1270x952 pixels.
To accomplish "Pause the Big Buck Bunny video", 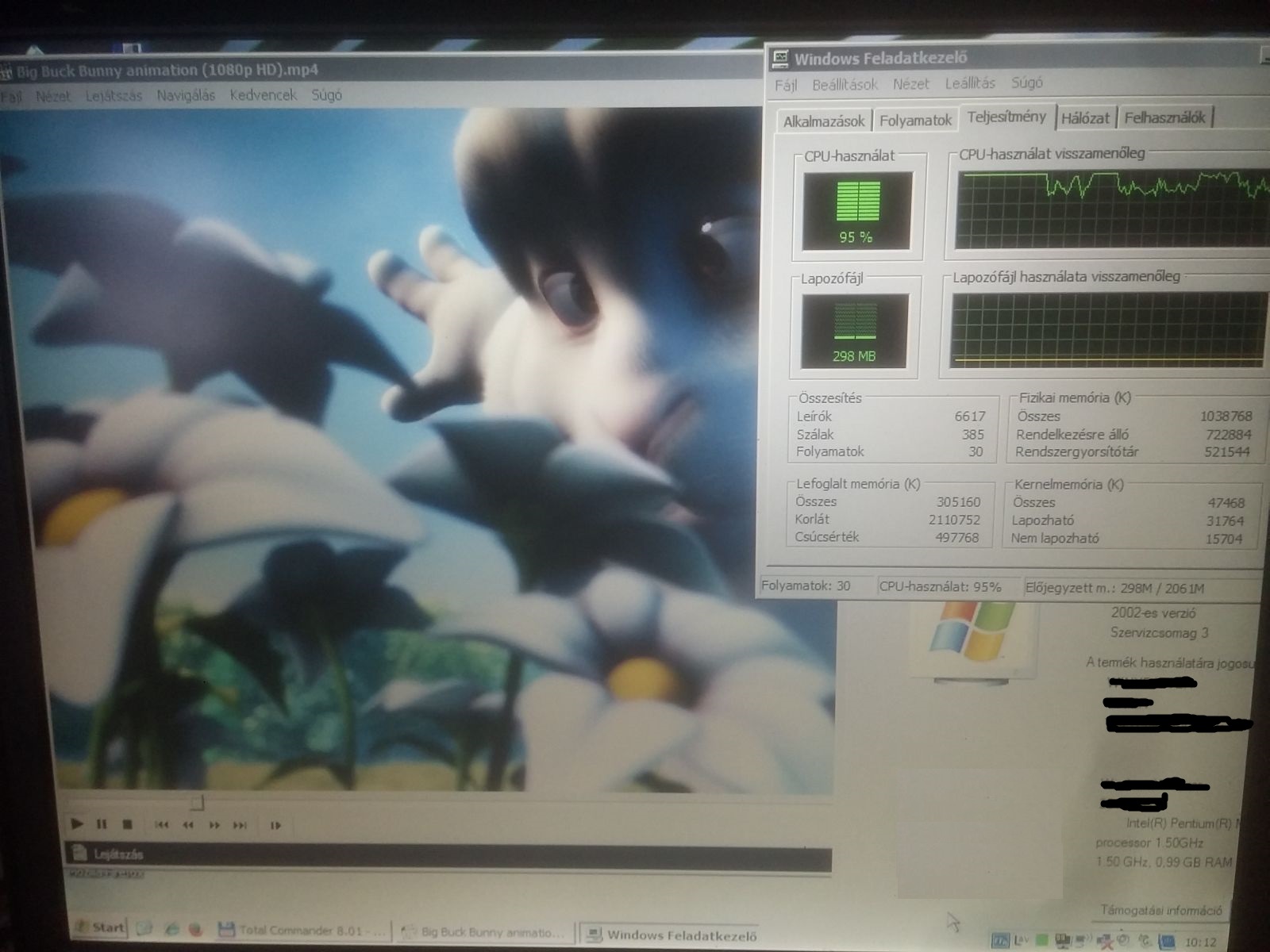I will 102,824.
